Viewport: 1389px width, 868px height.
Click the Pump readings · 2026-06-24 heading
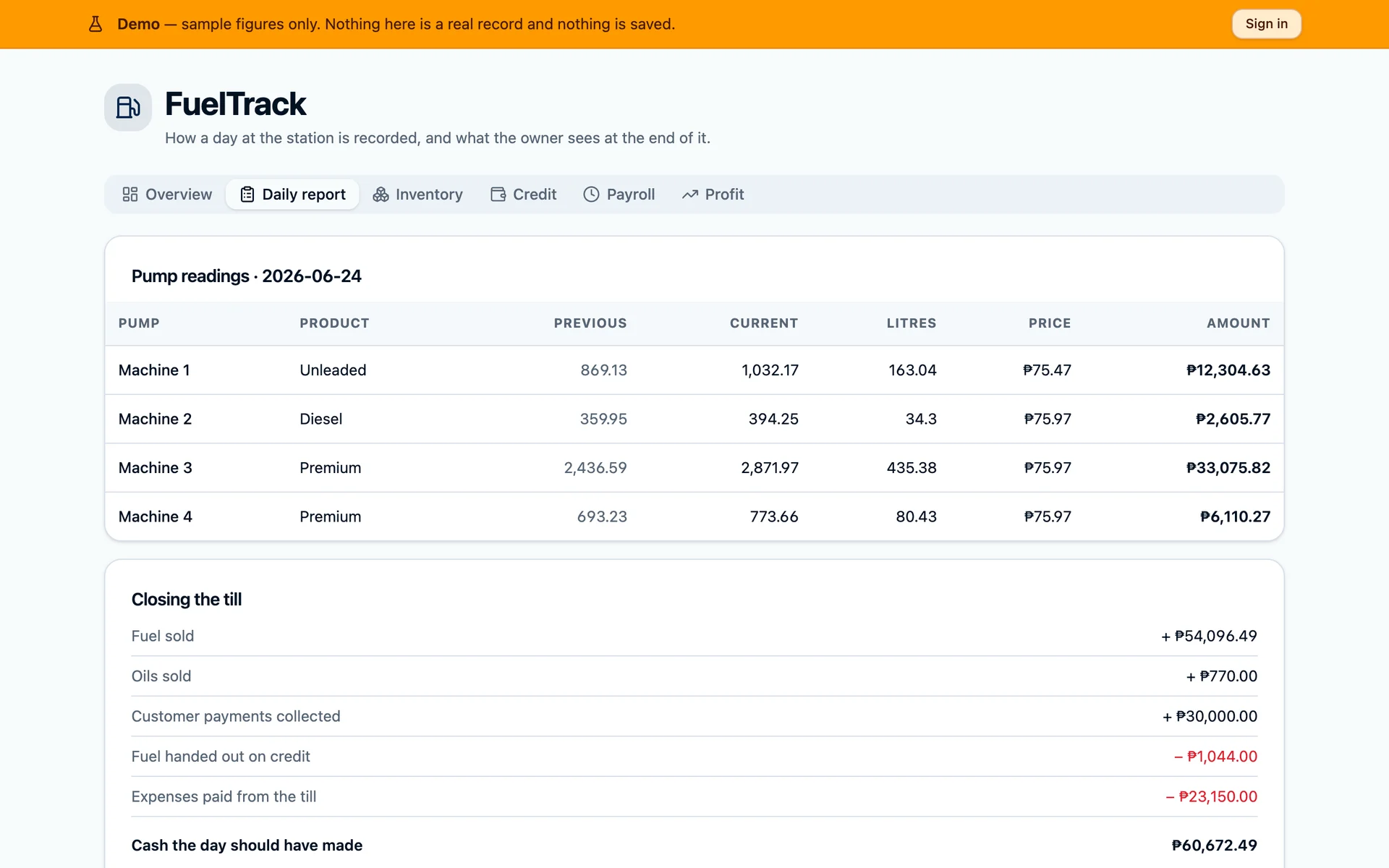pyautogui.click(x=246, y=276)
